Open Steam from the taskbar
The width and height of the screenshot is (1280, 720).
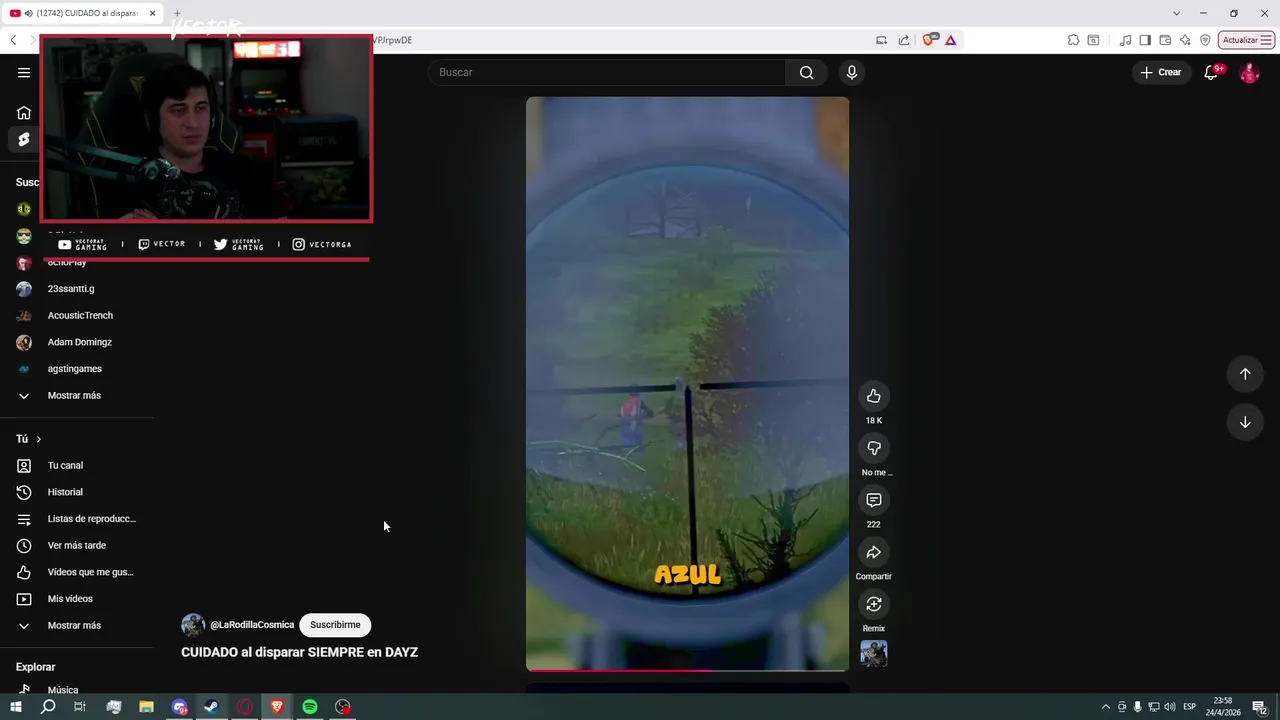click(211, 707)
